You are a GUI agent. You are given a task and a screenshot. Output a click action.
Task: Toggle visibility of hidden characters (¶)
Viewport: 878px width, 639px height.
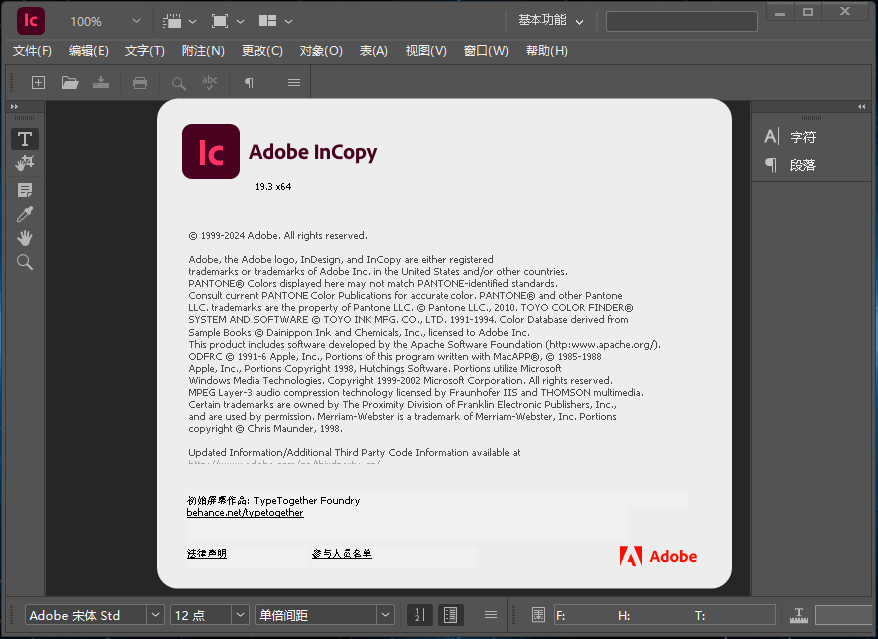(x=248, y=83)
